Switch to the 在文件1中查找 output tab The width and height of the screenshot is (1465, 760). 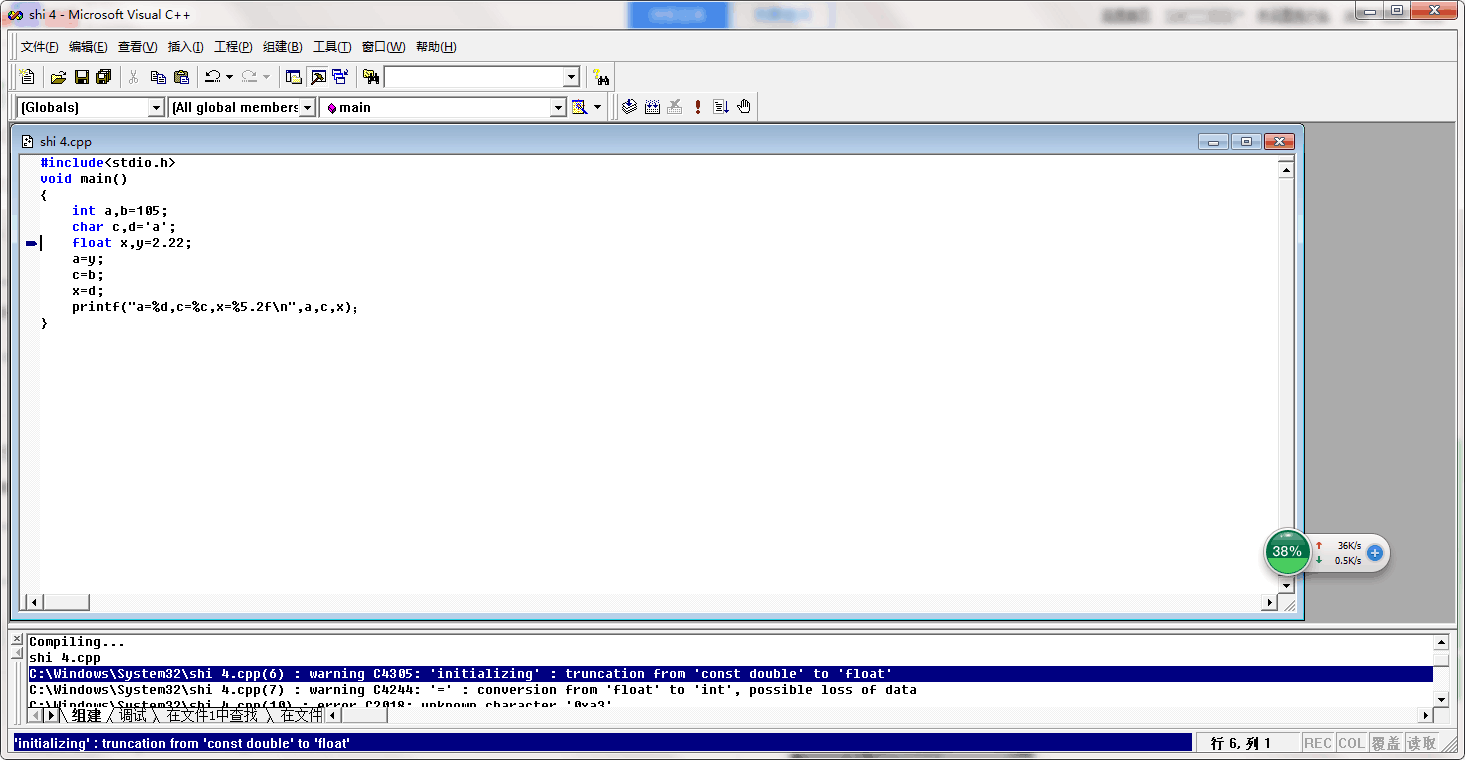pos(212,715)
